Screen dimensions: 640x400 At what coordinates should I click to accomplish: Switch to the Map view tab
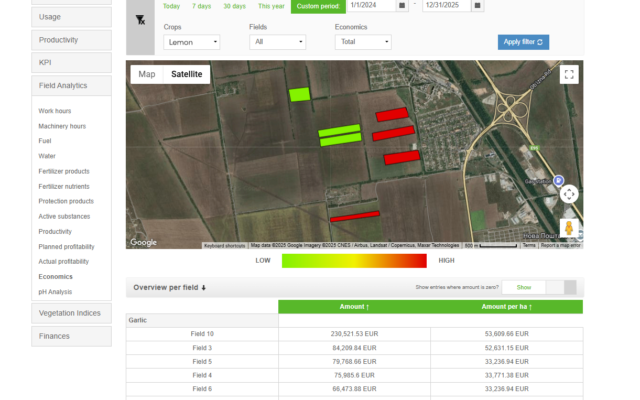point(147,74)
